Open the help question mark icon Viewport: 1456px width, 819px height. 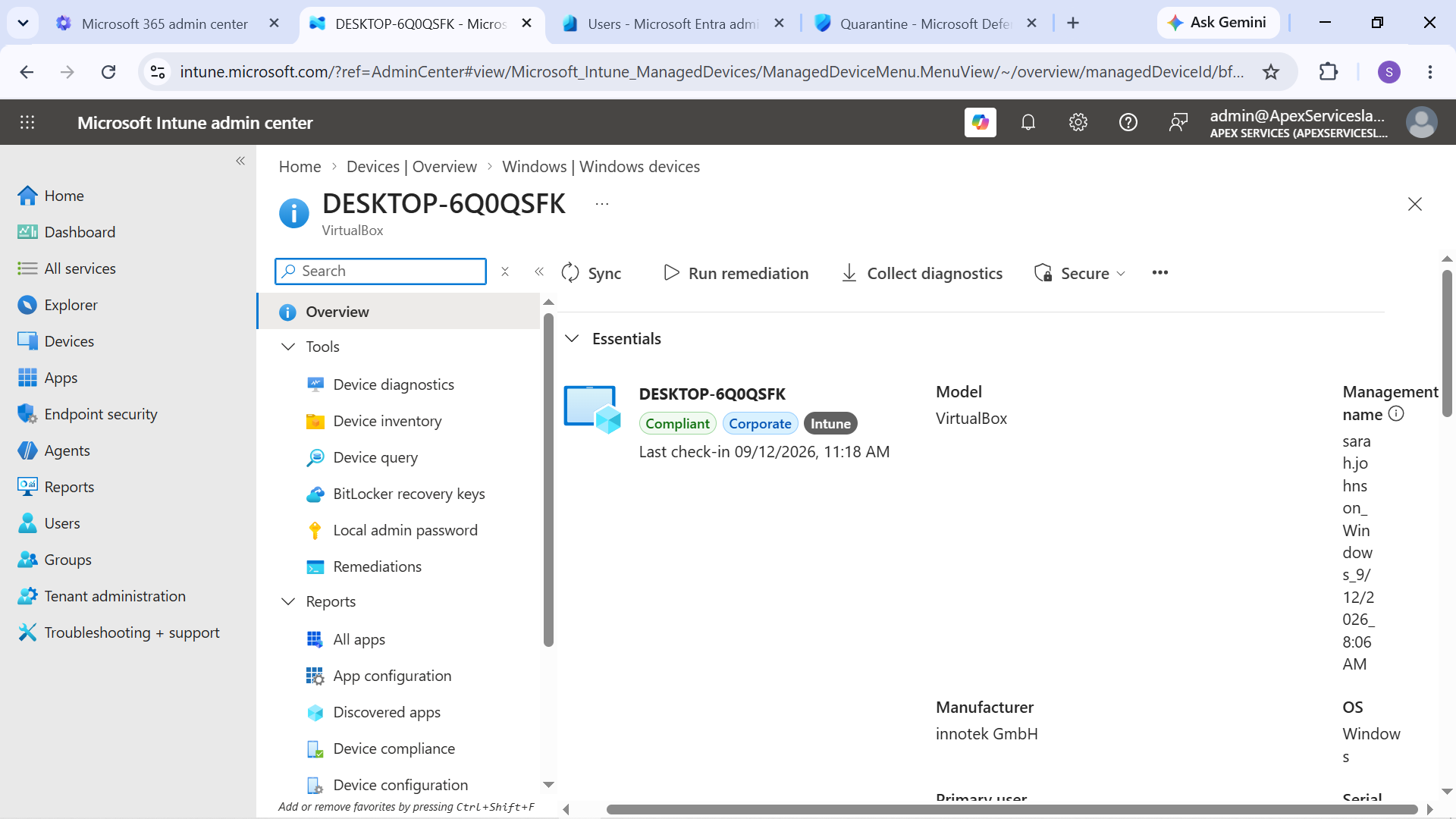point(1128,122)
